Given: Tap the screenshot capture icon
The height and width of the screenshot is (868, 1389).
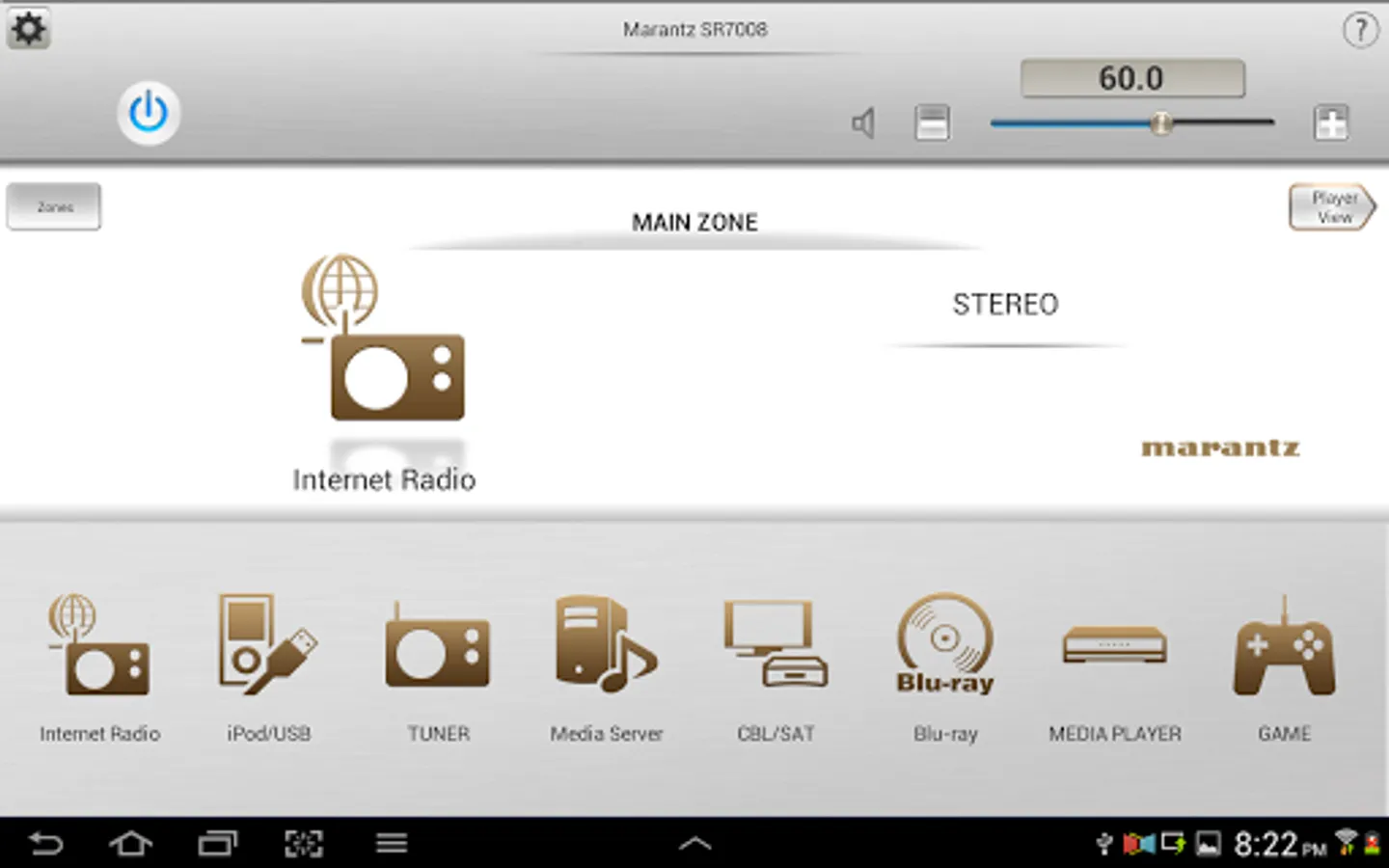Looking at the screenshot, I should (304, 844).
